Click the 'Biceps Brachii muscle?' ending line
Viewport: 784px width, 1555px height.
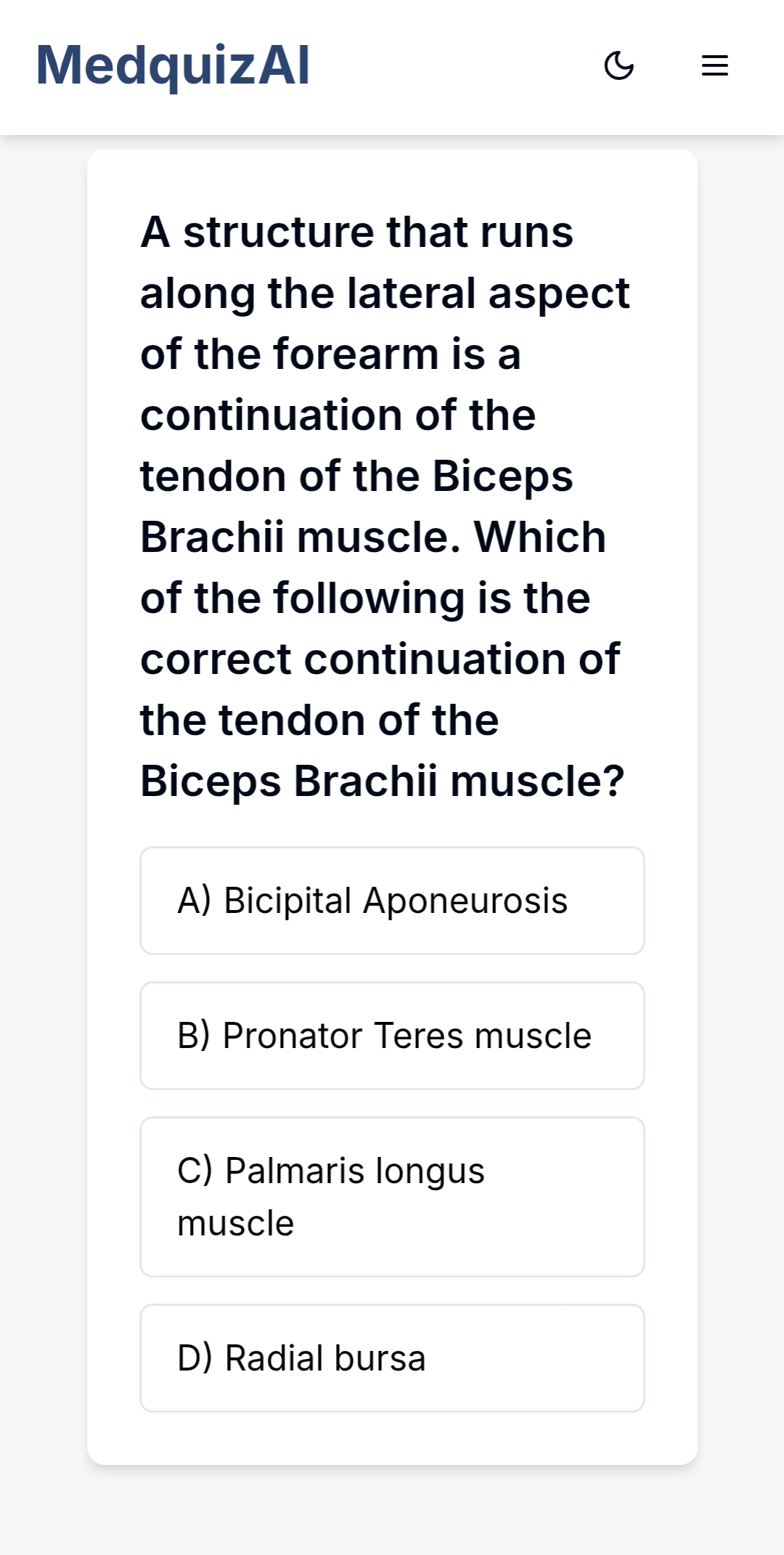click(382, 781)
